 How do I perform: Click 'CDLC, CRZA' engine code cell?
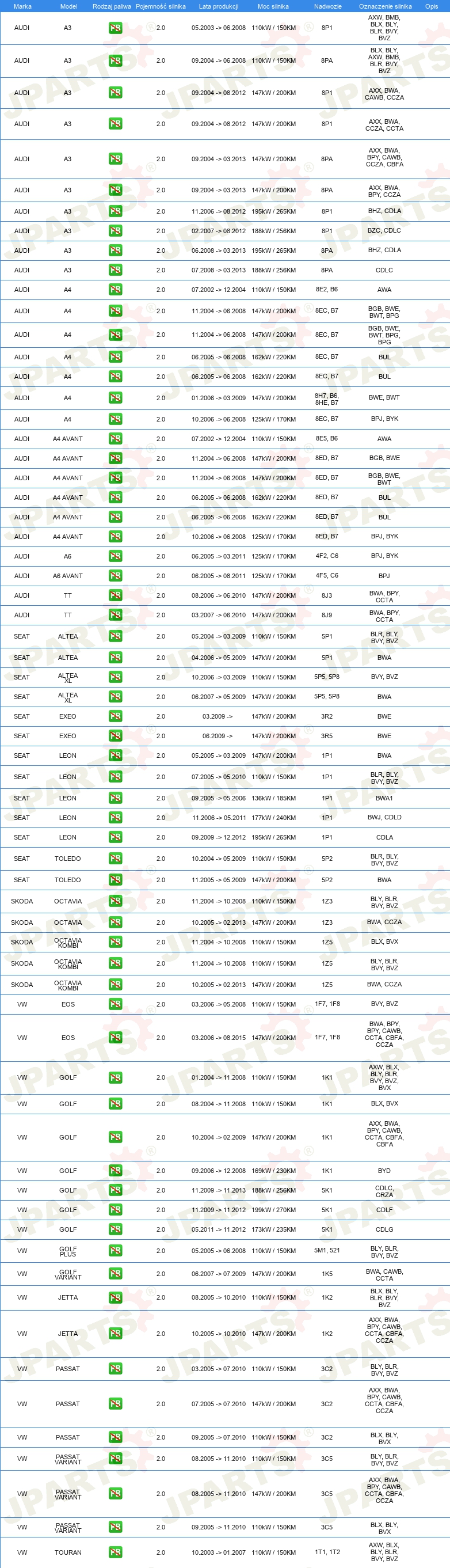click(384, 1191)
